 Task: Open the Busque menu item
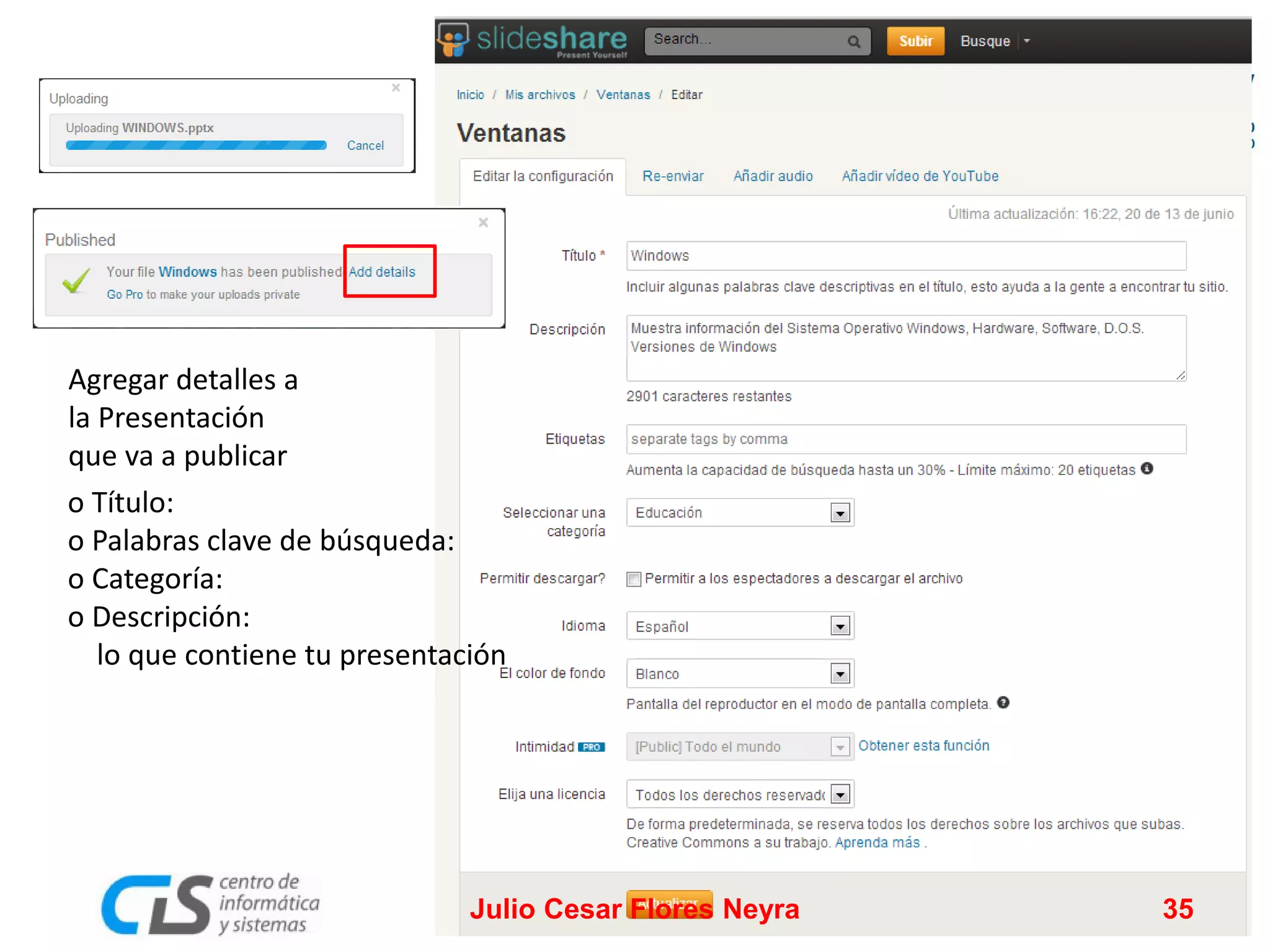tap(985, 41)
